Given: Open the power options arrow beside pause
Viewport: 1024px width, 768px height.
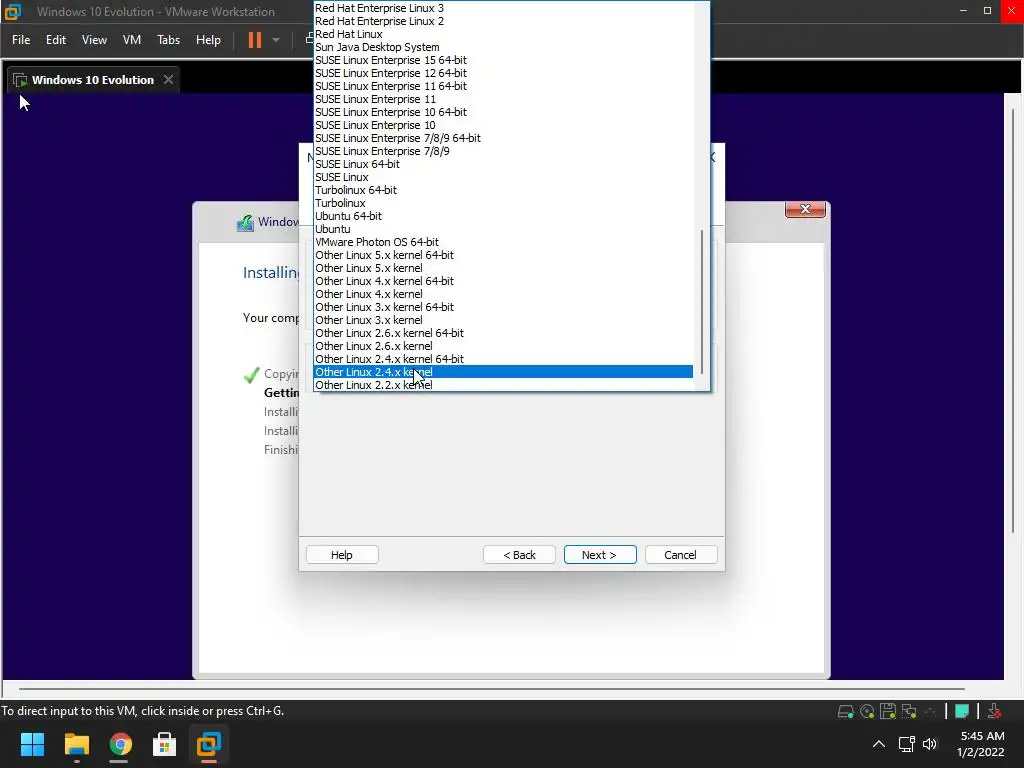Looking at the screenshot, I should pyautogui.click(x=276, y=40).
